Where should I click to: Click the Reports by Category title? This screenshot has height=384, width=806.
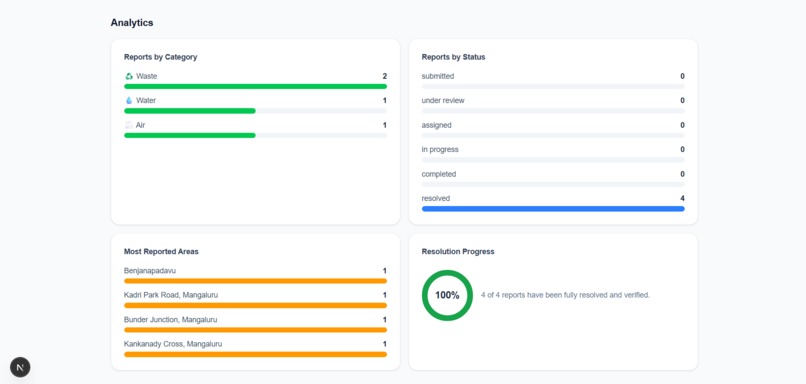click(x=160, y=57)
